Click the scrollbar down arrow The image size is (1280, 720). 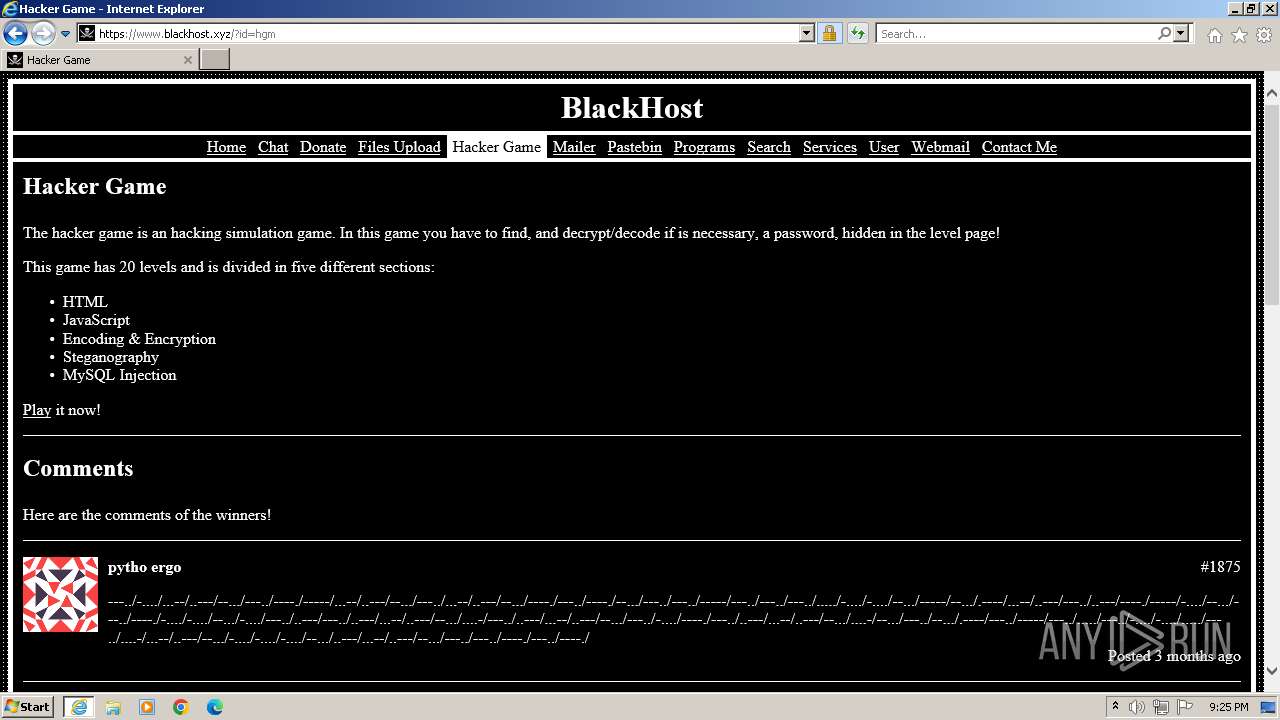point(1272,671)
